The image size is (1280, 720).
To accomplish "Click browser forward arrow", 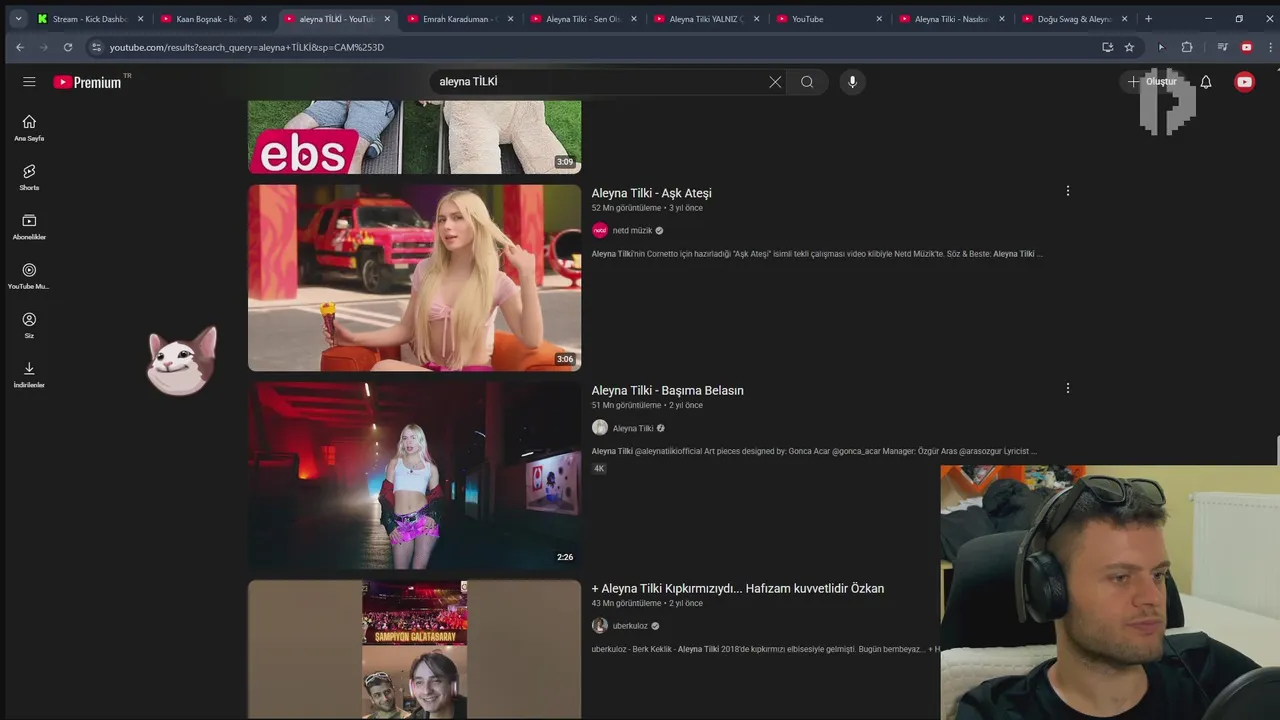I will [x=44, y=47].
